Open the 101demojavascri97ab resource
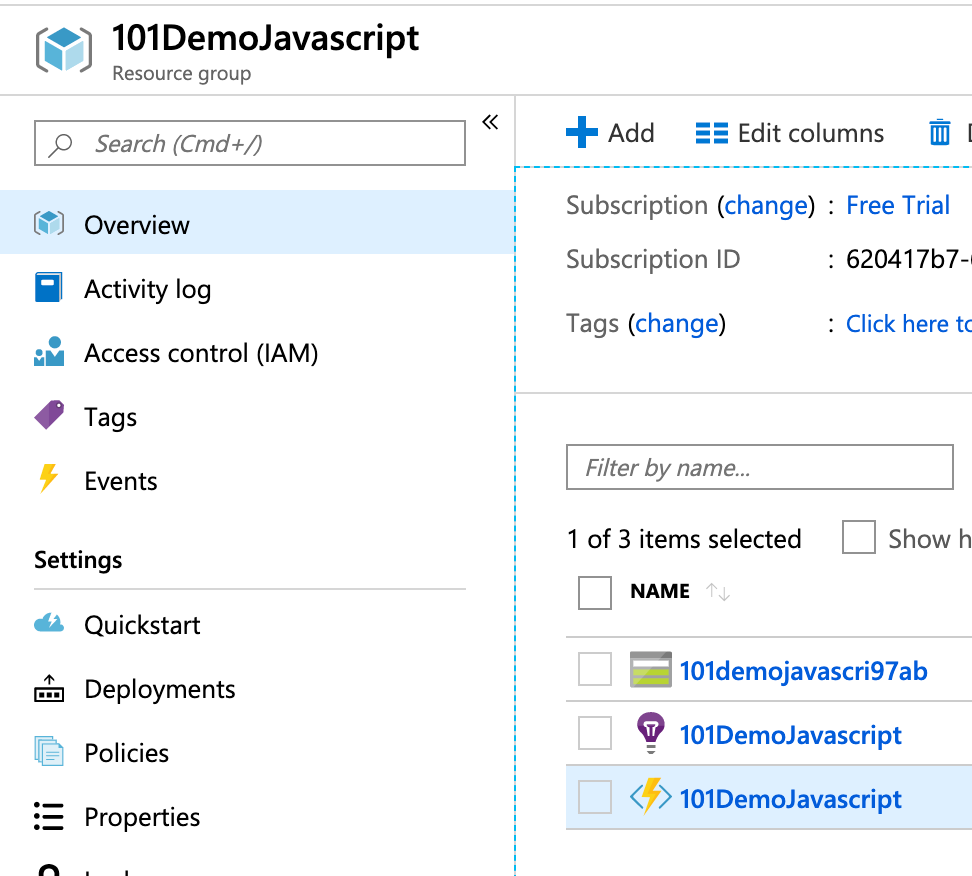 pos(803,671)
